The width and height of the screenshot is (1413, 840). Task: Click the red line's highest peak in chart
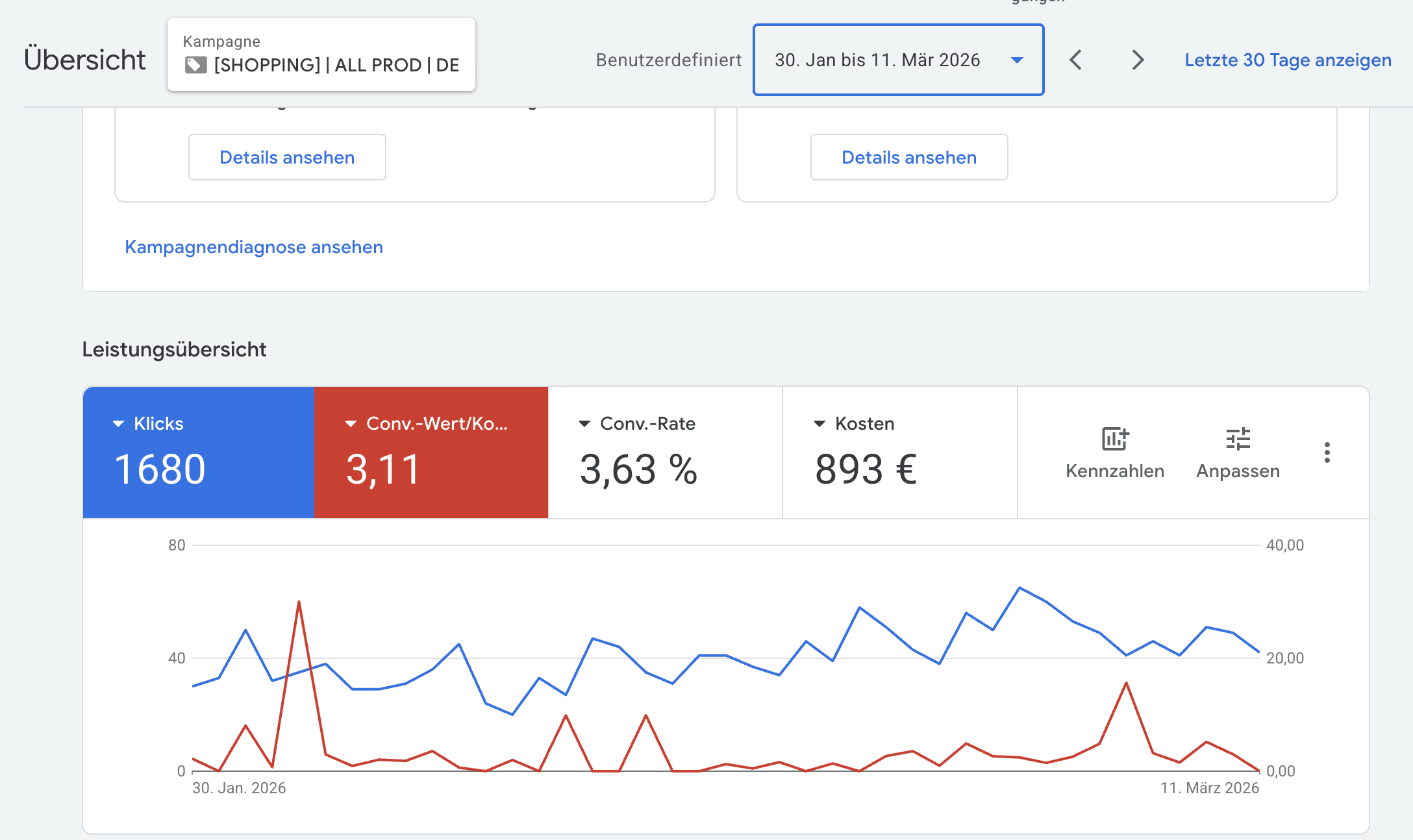click(x=299, y=602)
